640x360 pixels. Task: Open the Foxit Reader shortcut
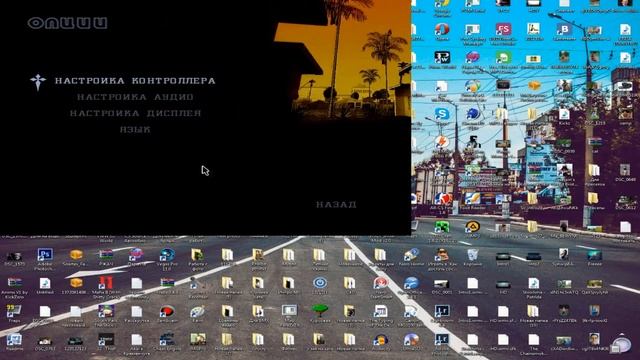(473, 201)
